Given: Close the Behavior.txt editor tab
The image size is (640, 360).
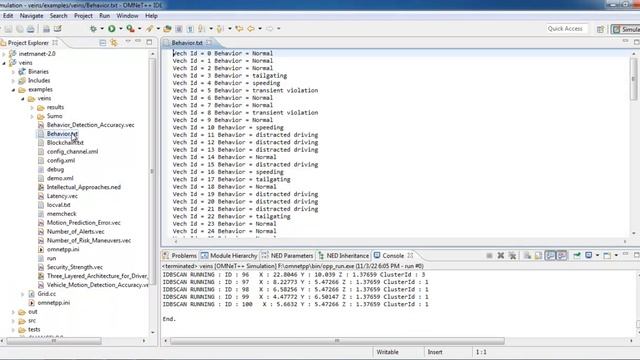Looking at the screenshot, I should coord(209,42).
